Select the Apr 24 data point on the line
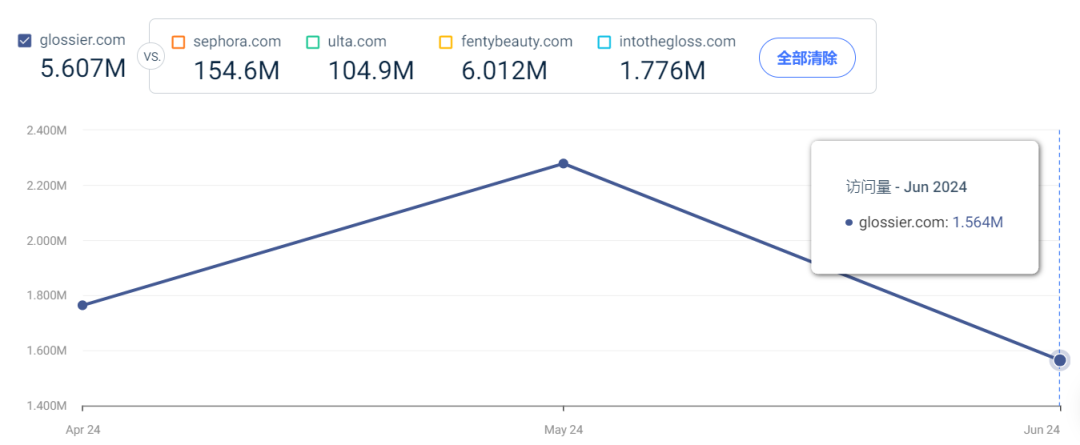This screenshot has height=445, width=1080. pos(82,305)
